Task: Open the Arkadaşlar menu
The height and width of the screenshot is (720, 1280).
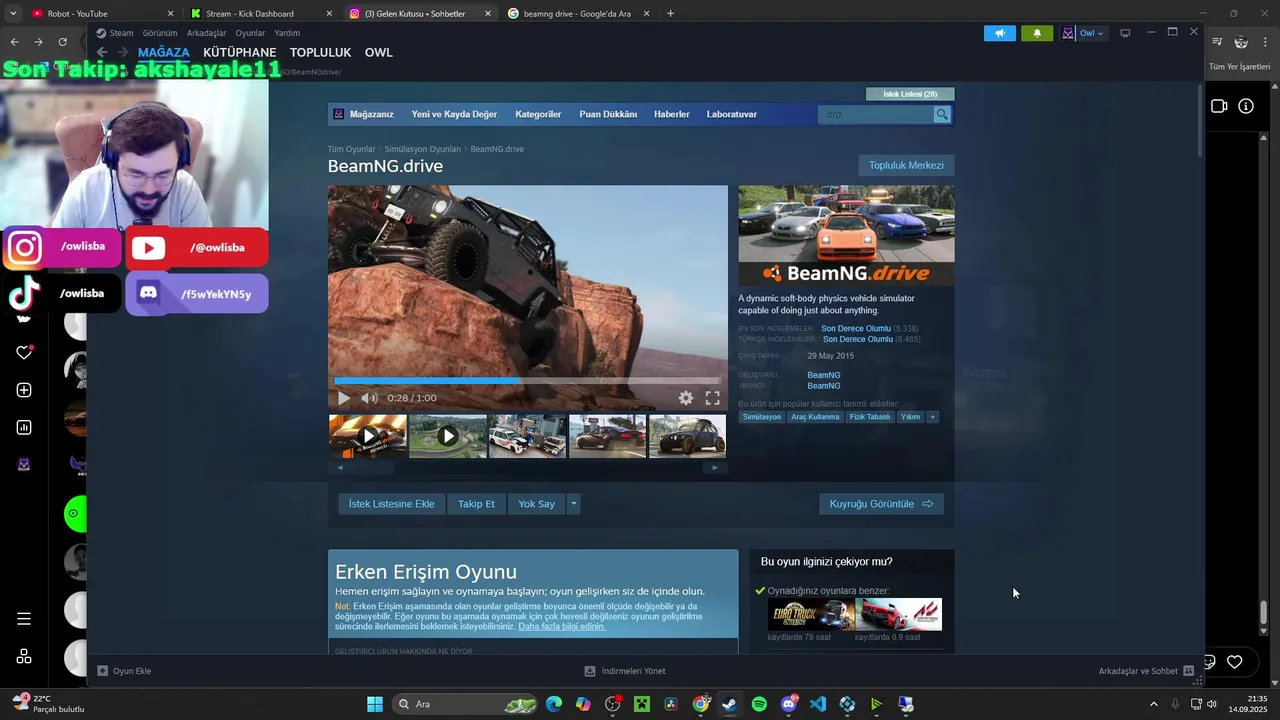Action: tap(206, 33)
